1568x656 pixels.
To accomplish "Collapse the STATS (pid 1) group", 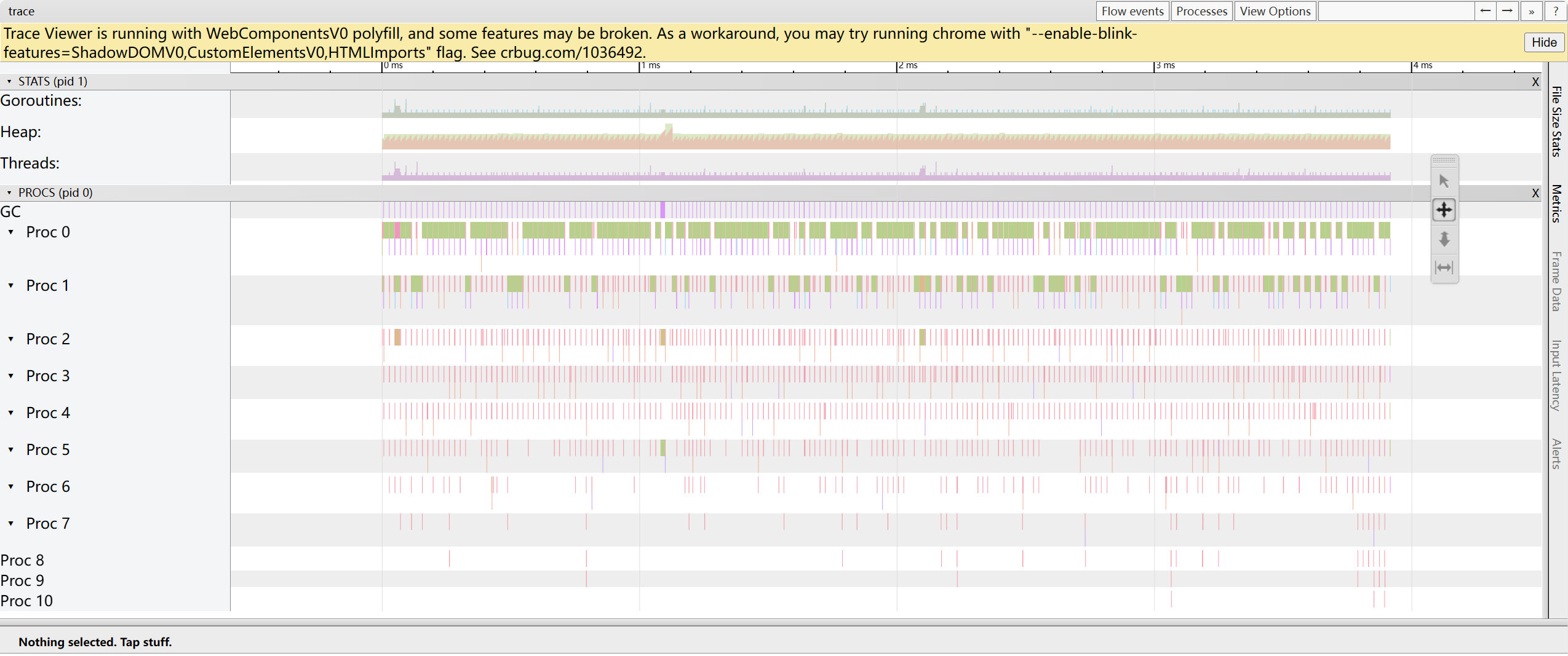I will (9, 81).
